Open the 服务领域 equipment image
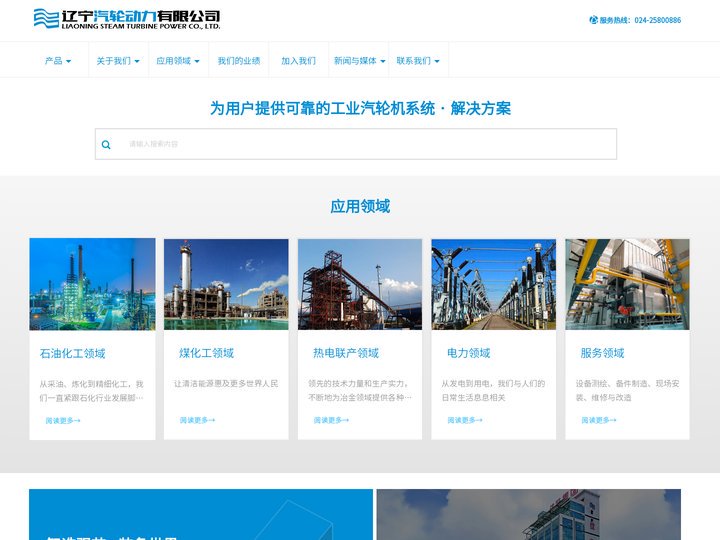The image size is (720, 540). tap(627, 284)
